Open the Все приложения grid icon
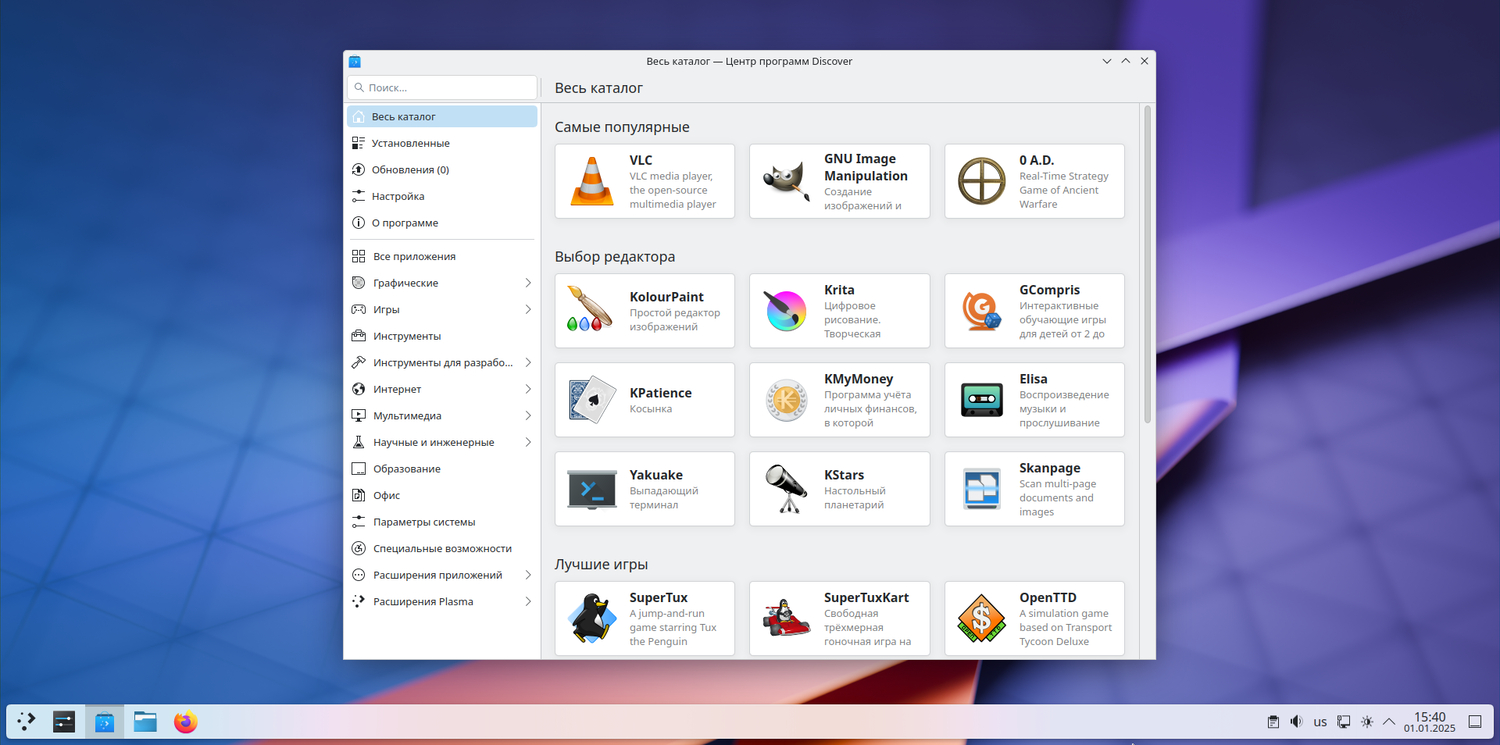This screenshot has height=745, width=1500. tap(359, 256)
